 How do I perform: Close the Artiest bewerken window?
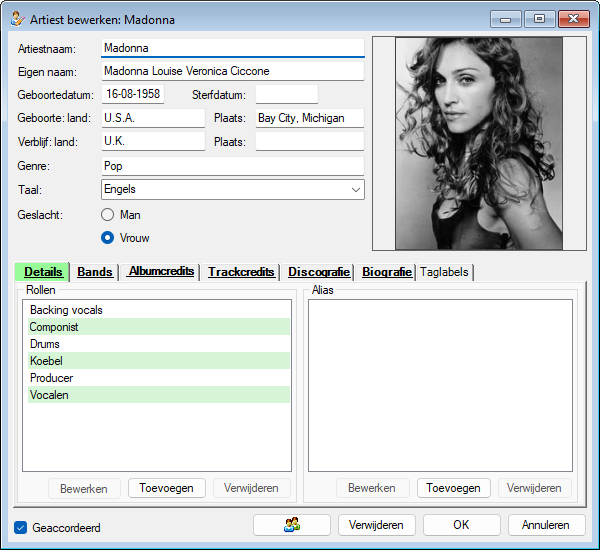[574, 19]
